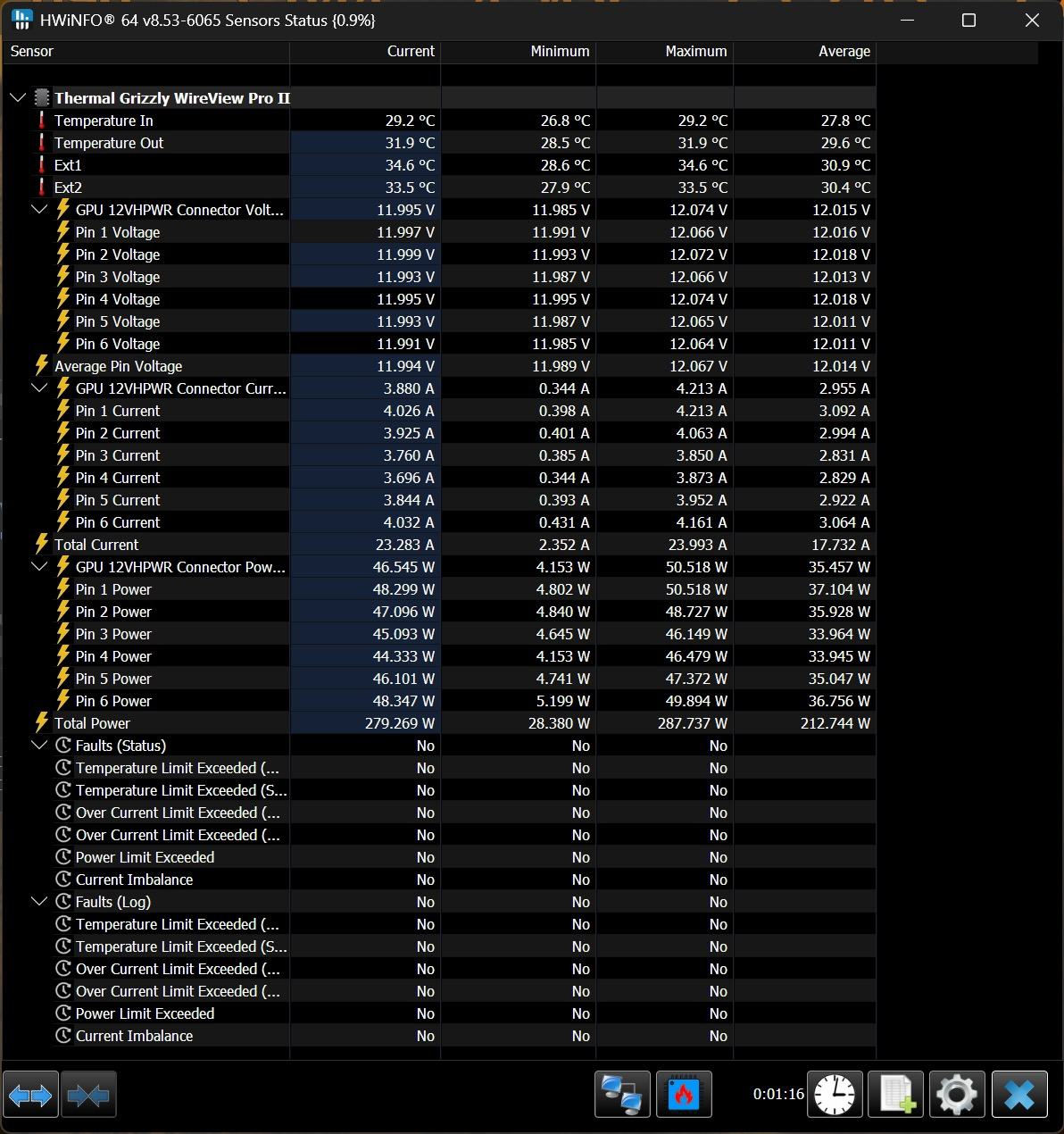Close sensors with the blue X button
The width and height of the screenshot is (1064, 1134).
click(1019, 1094)
